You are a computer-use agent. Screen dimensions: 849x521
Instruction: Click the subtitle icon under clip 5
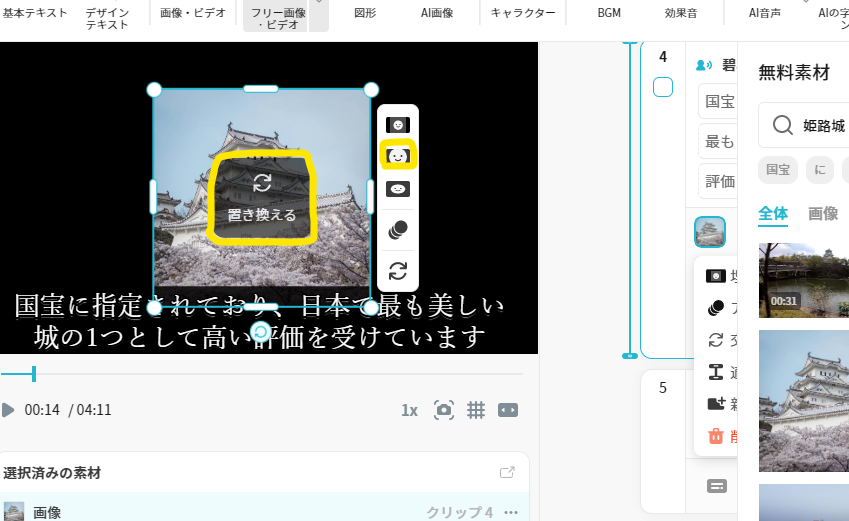716,486
